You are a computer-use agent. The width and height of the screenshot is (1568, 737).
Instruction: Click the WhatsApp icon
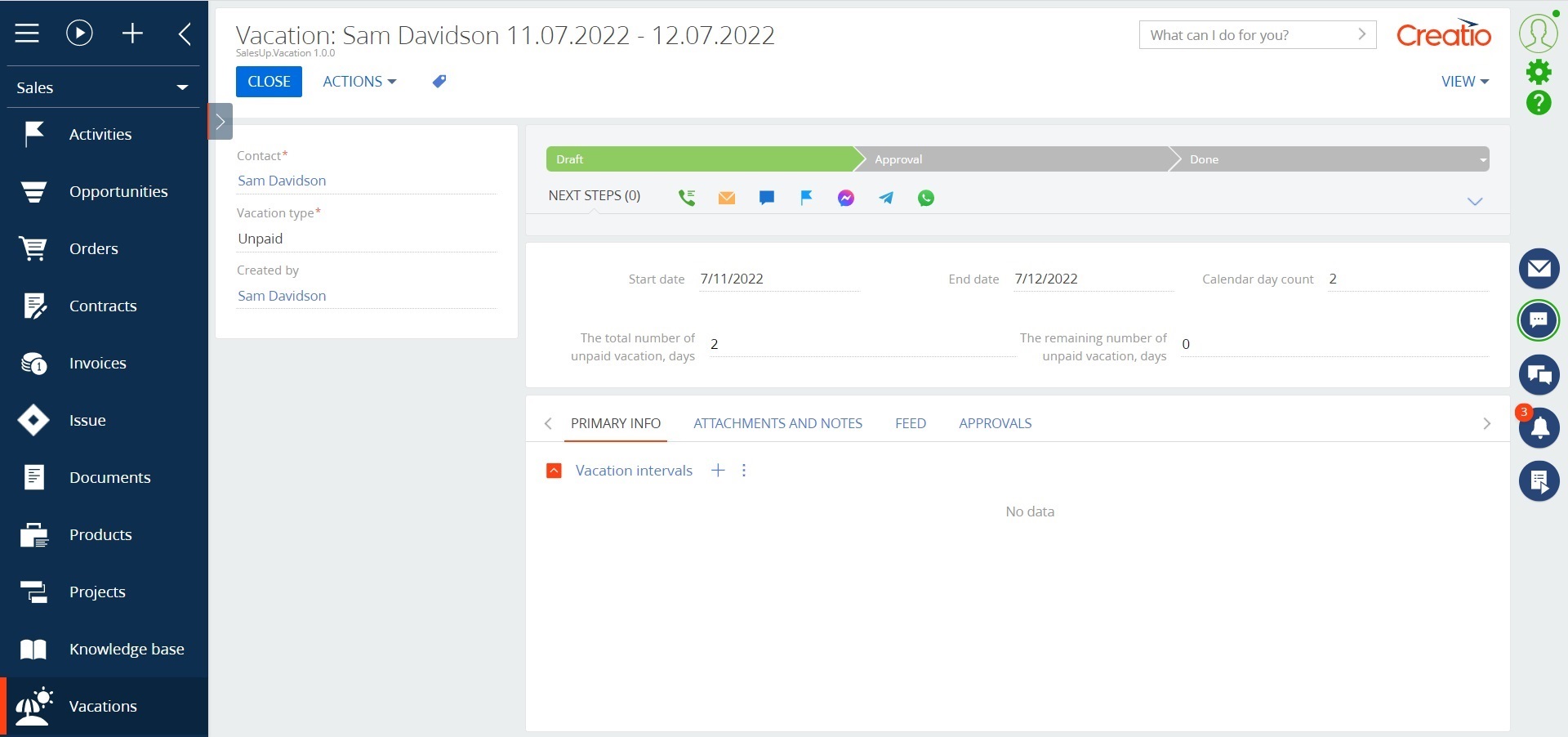[926, 198]
